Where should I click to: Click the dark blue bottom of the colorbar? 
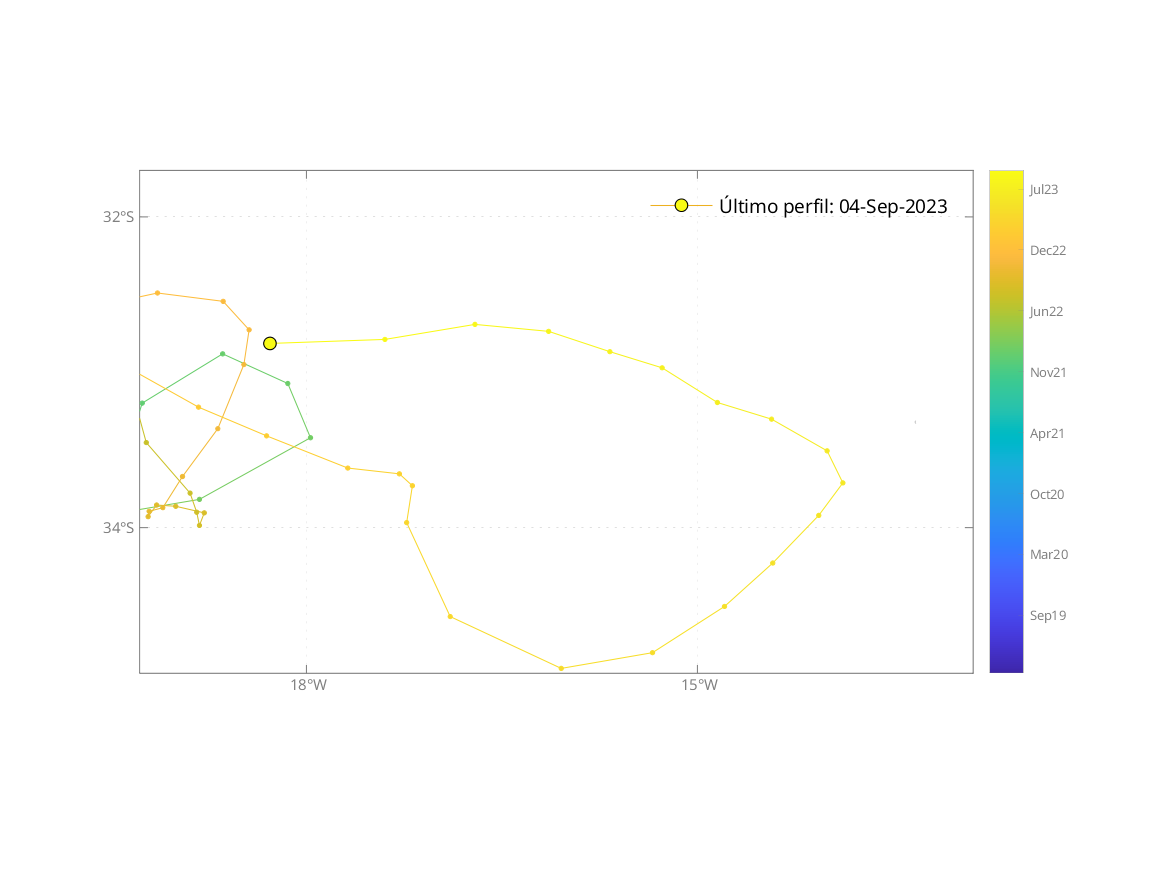[1006, 666]
